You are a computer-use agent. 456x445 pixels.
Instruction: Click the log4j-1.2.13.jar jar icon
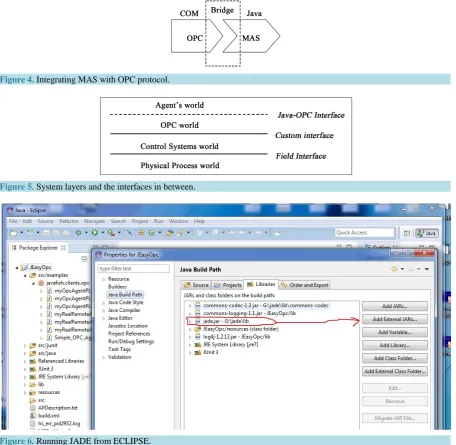tap(198, 337)
